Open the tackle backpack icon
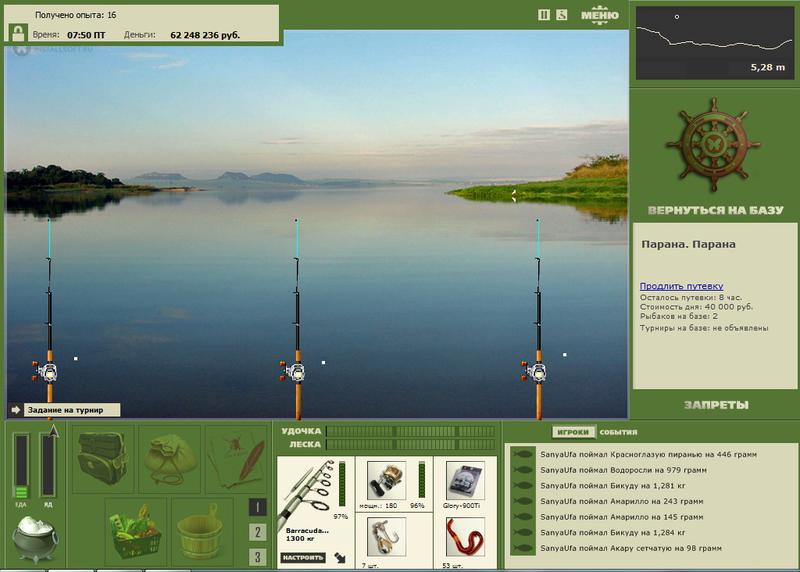The width and height of the screenshot is (800, 572). point(103,459)
